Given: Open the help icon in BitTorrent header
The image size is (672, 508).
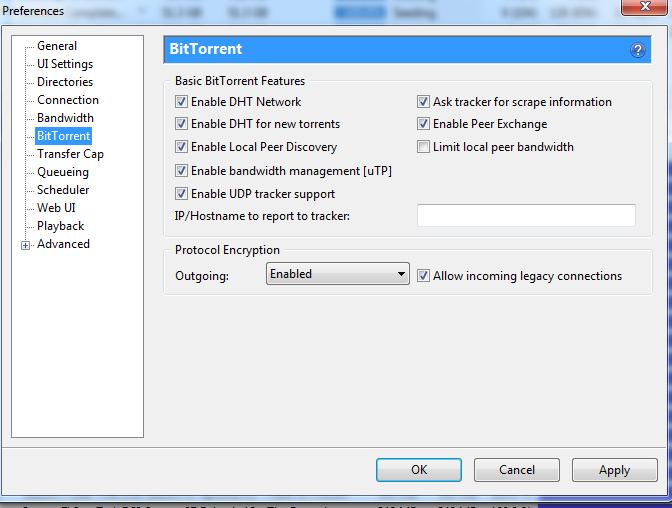Looking at the screenshot, I should click(x=637, y=50).
